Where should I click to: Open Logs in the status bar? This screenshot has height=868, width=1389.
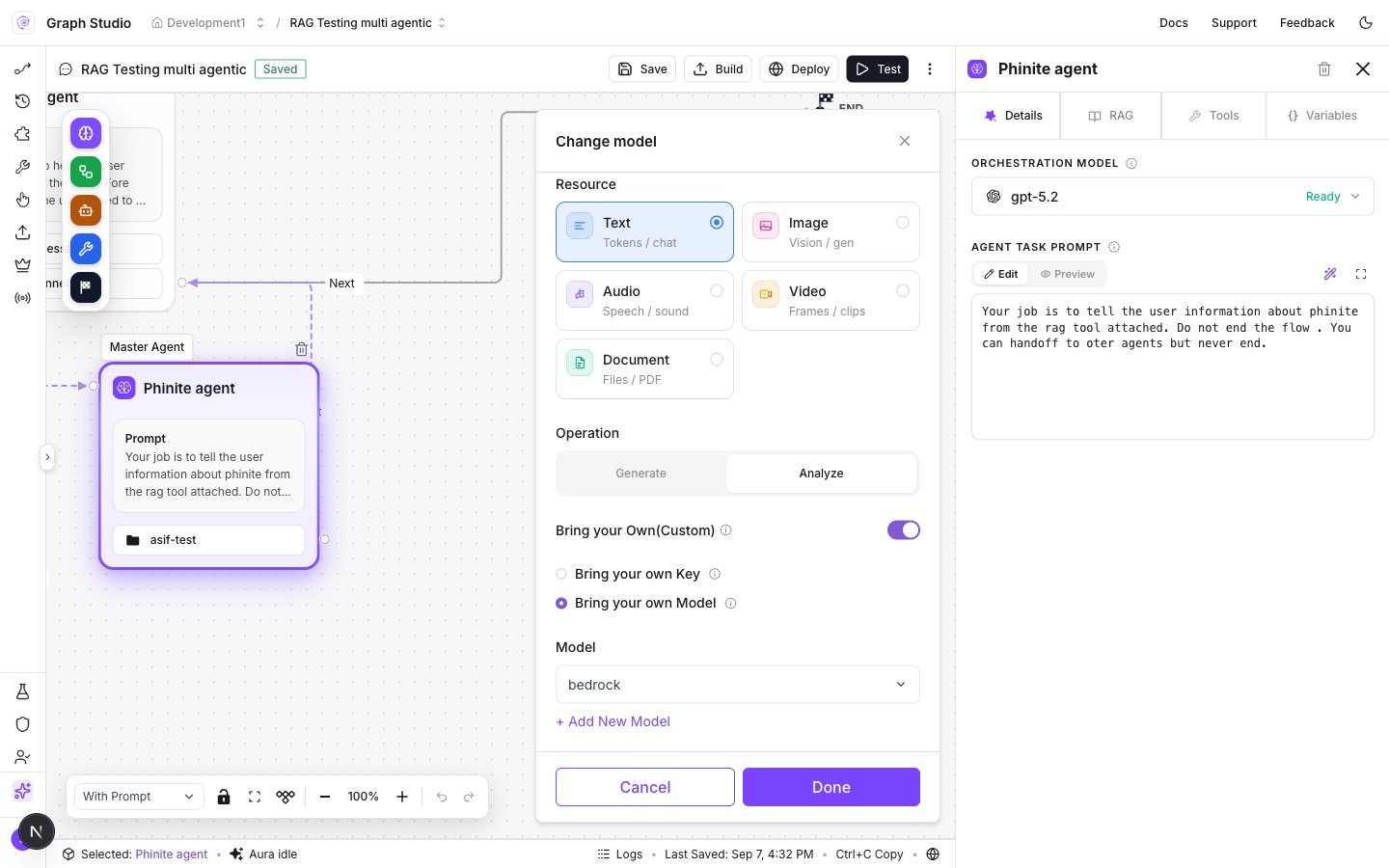tap(620, 854)
